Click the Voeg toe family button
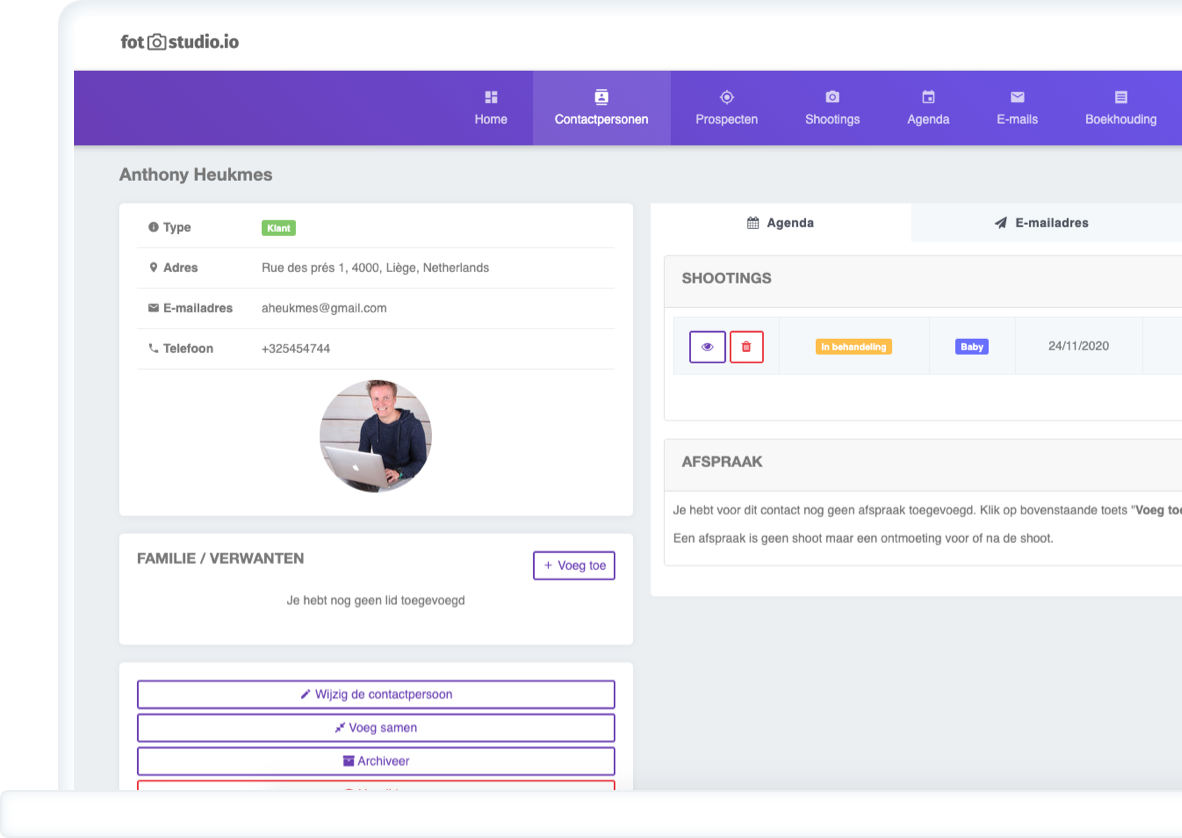Viewport: 1182px width, 838px height. [x=574, y=565]
